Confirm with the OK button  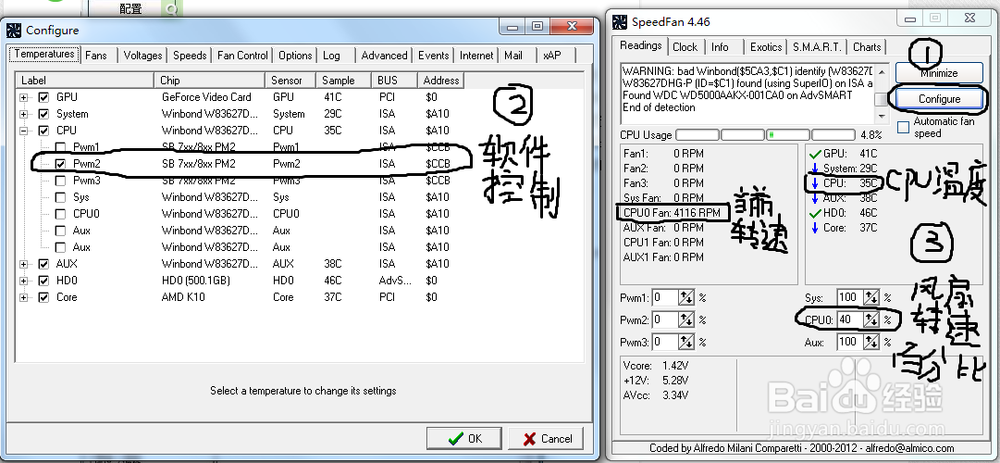coord(465,439)
